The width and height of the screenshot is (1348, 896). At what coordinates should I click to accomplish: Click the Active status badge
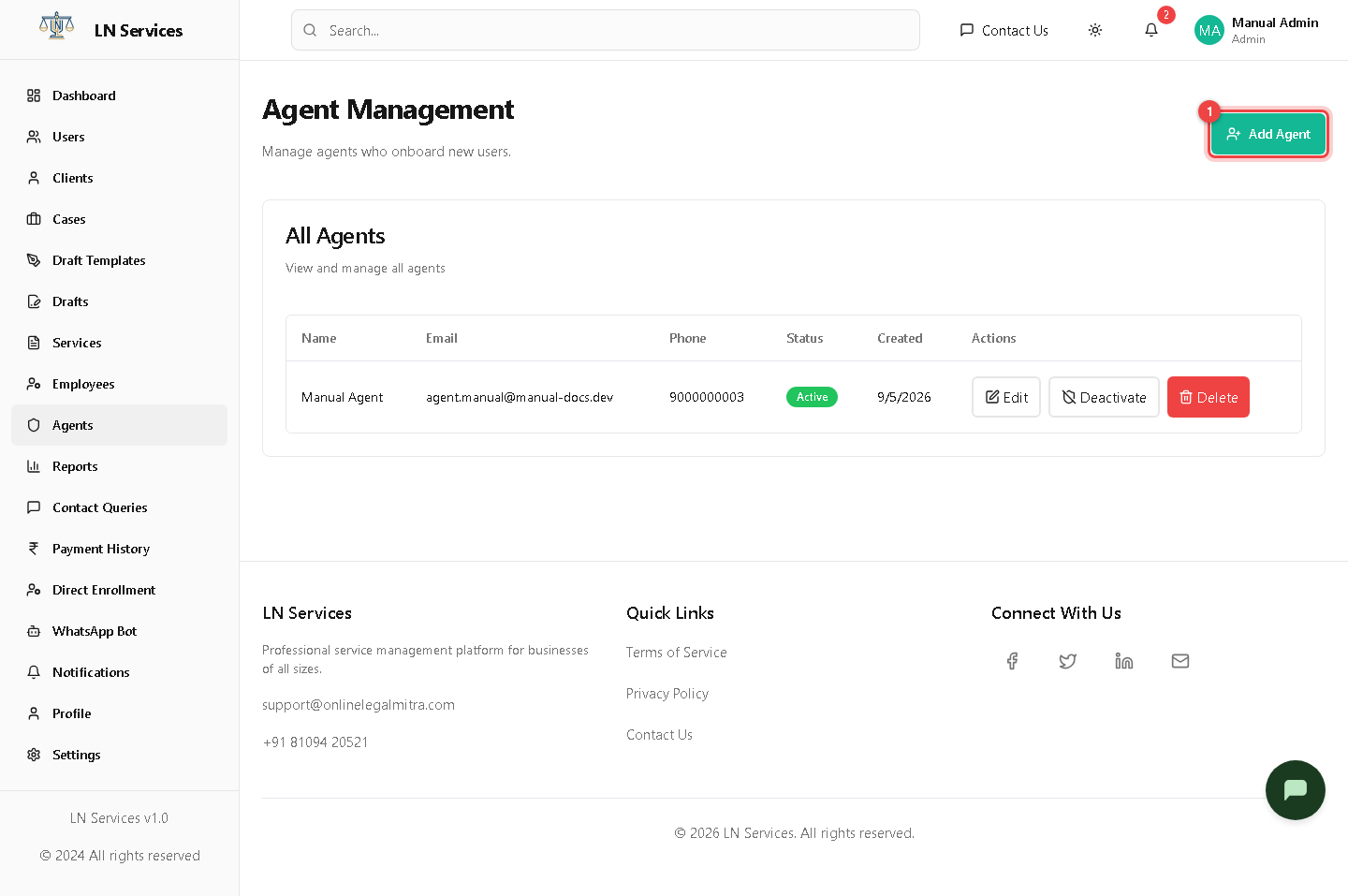point(812,397)
